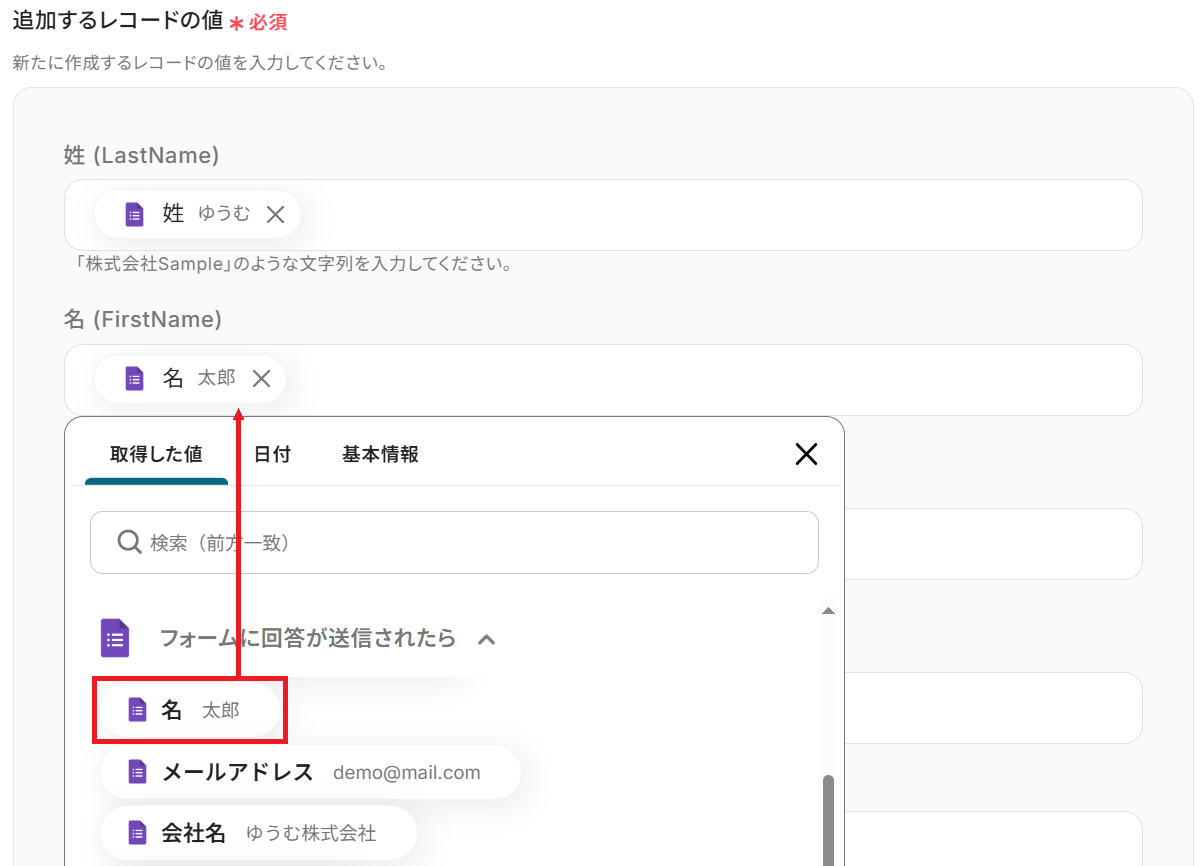
Task: Focus the 検索（前方一致）search field
Action: click(454, 543)
